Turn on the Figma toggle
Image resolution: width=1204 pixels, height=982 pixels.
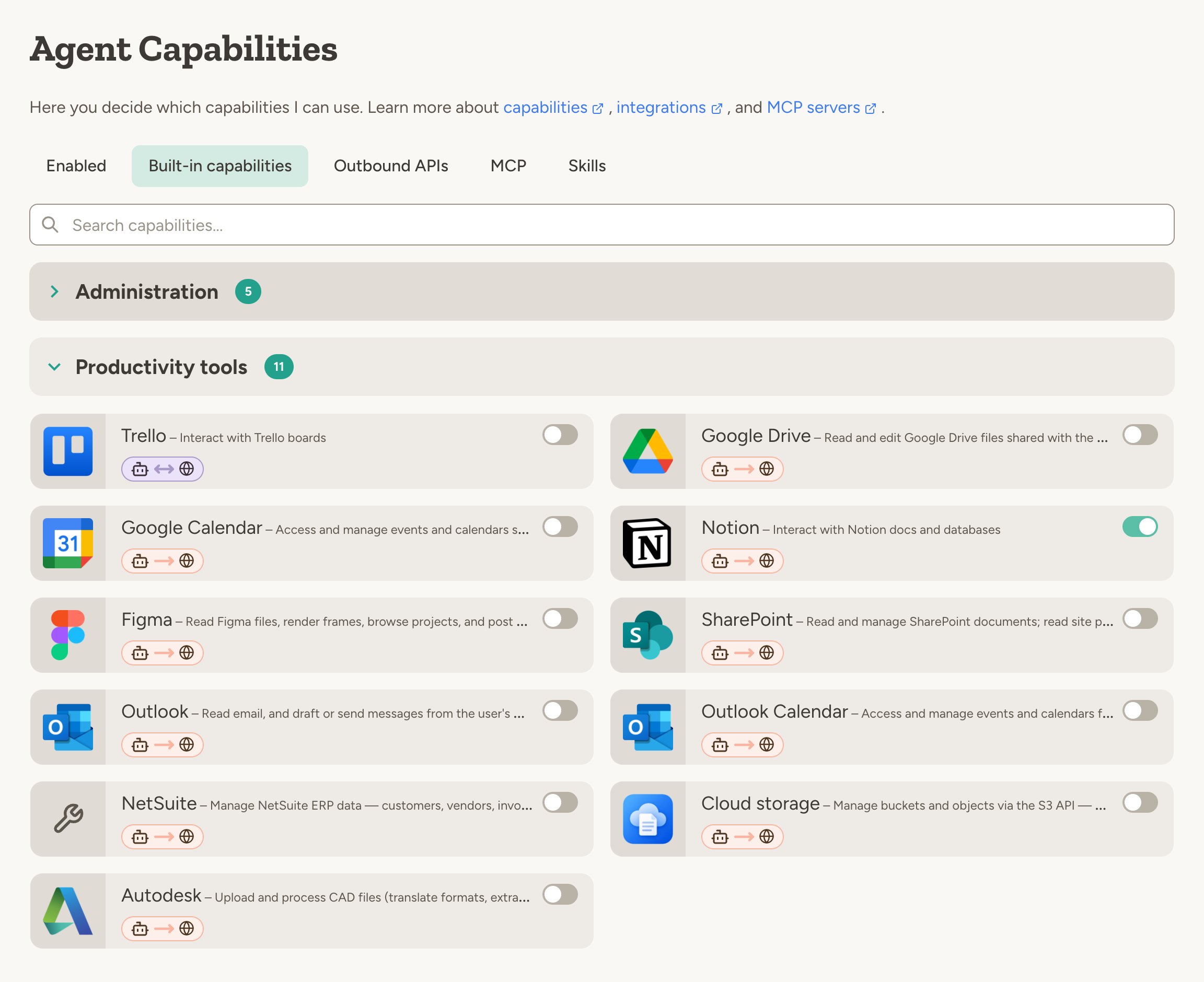coord(560,619)
